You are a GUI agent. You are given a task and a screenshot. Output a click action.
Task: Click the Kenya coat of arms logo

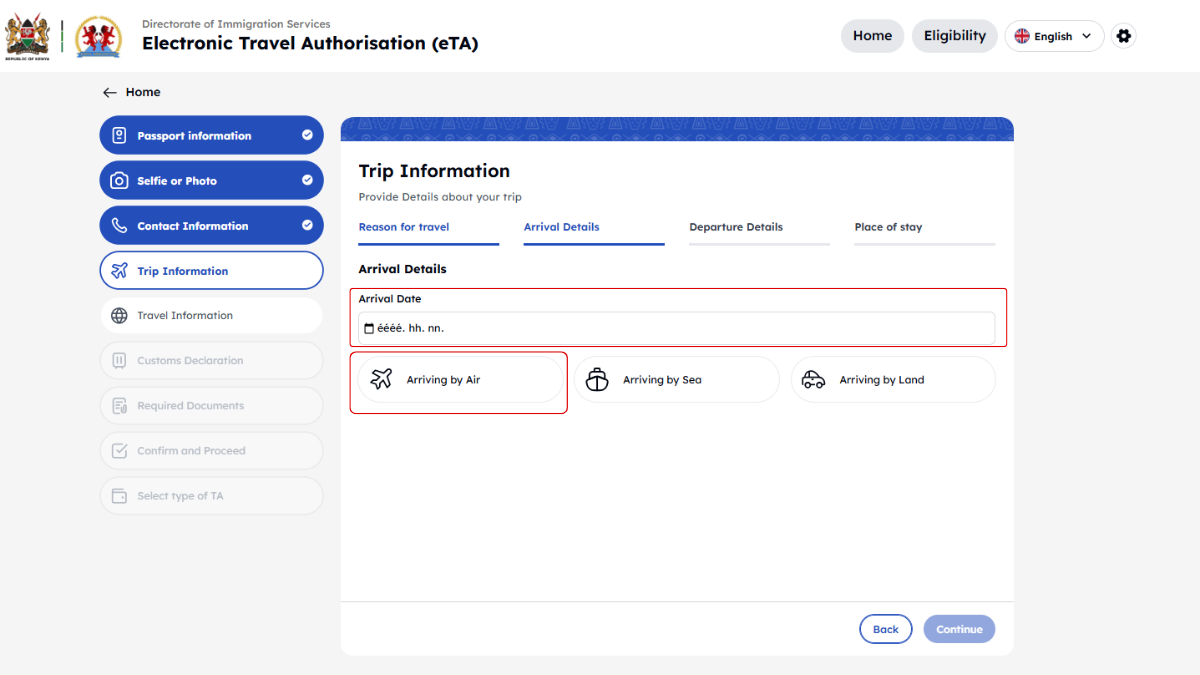pos(27,37)
